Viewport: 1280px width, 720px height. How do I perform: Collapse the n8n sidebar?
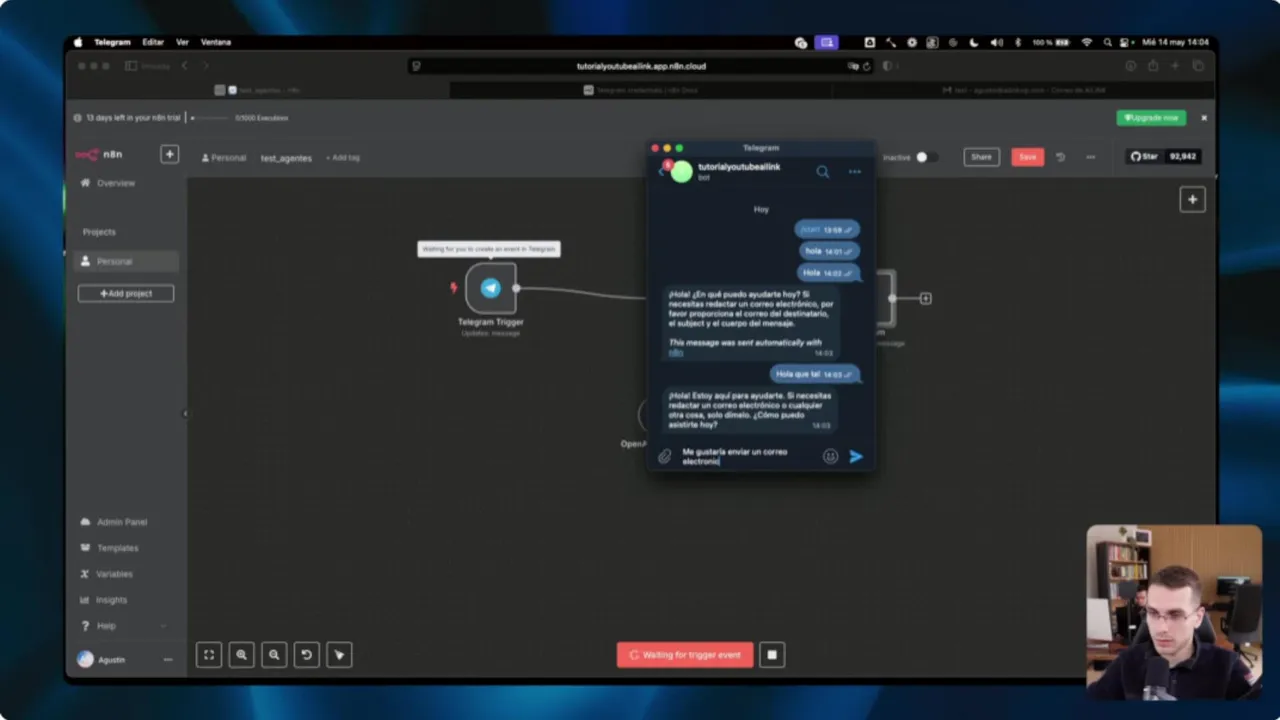point(185,413)
